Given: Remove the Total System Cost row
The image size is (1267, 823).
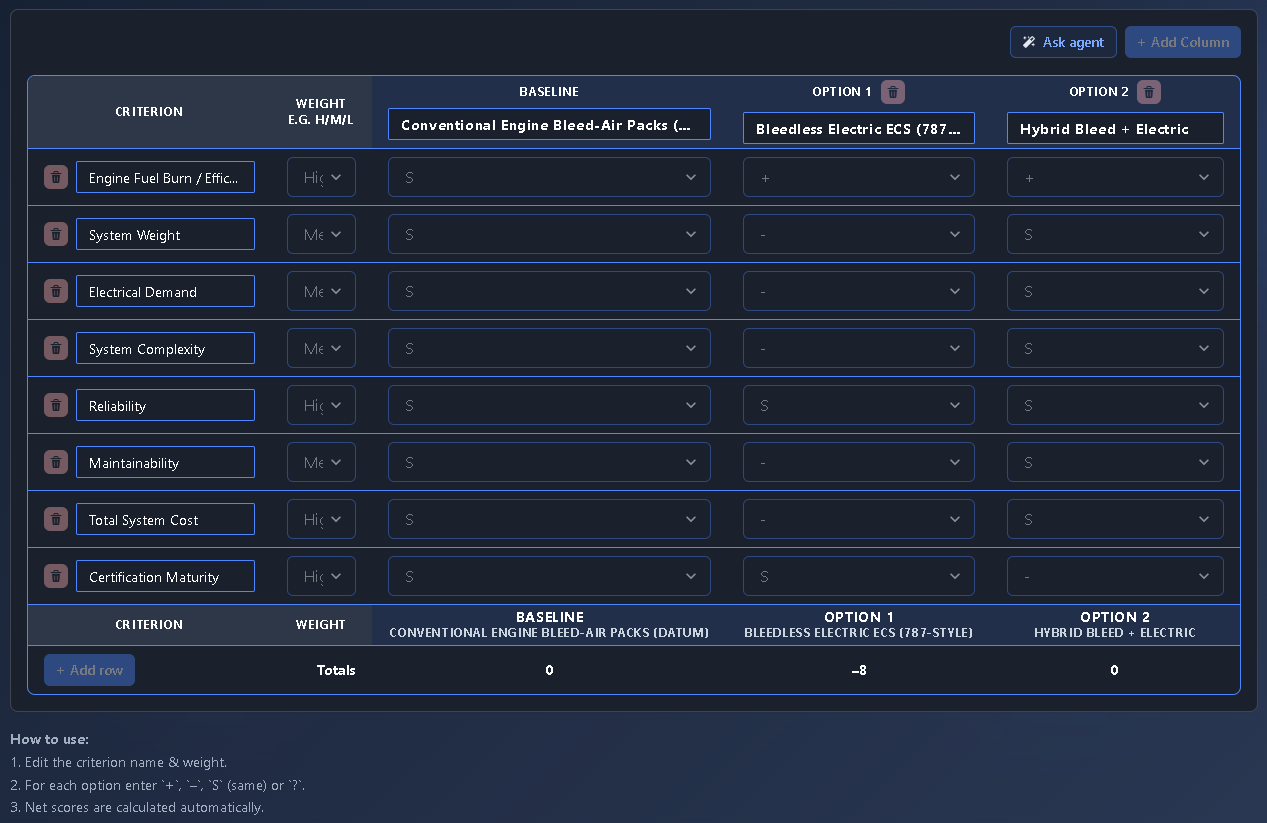Looking at the screenshot, I should (56, 519).
